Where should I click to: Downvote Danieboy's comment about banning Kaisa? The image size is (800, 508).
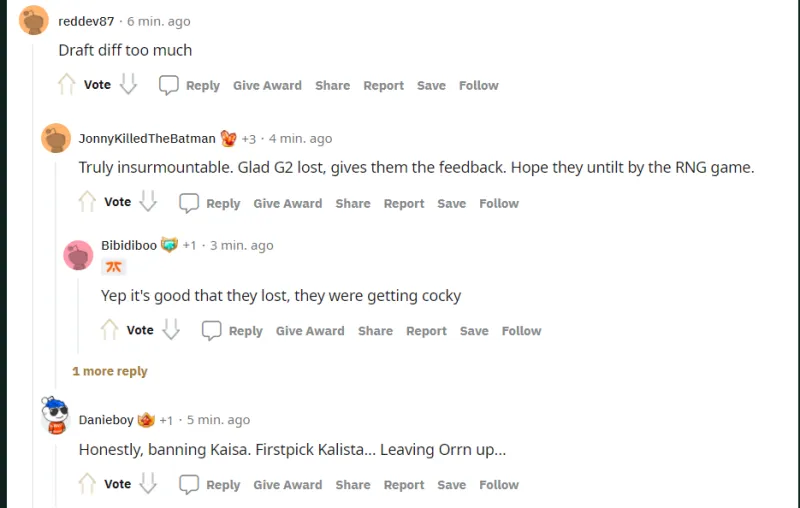pyautogui.click(x=148, y=484)
